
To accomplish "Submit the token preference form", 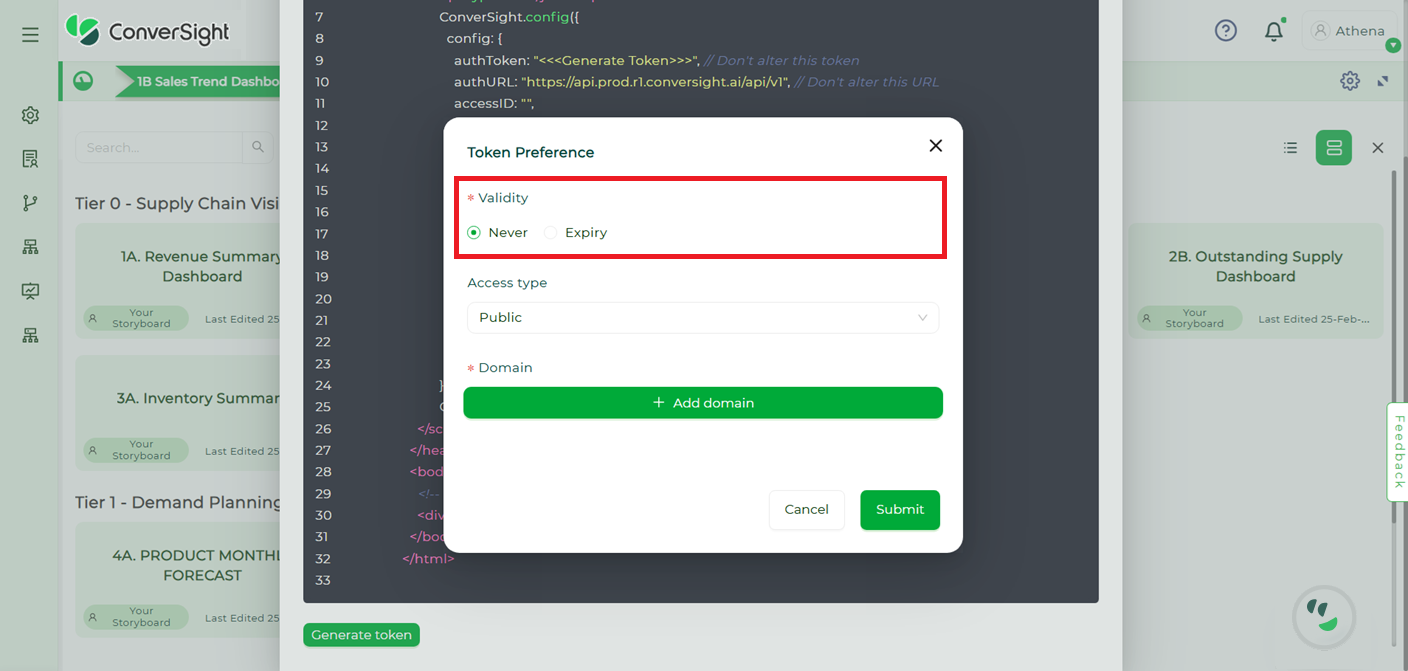I will point(900,510).
